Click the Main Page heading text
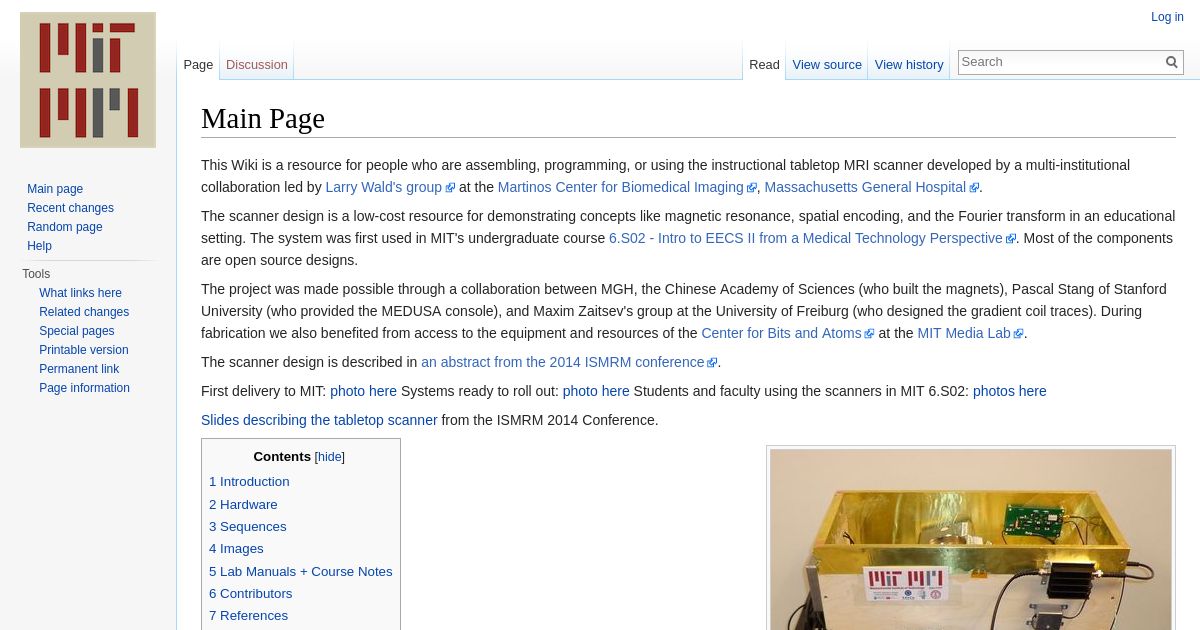 coord(263,119)
